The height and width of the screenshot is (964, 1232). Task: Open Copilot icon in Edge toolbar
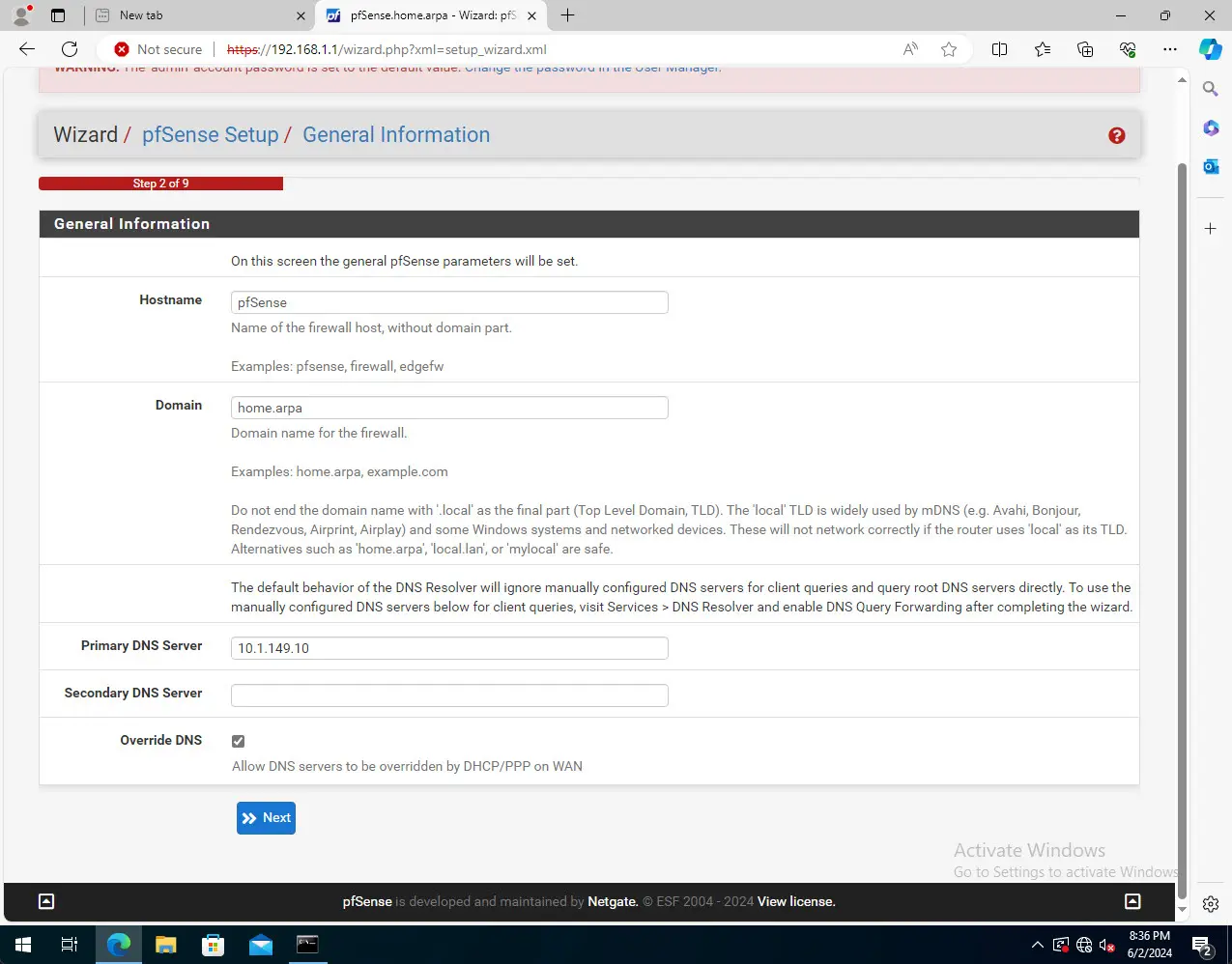(1210, 49)
